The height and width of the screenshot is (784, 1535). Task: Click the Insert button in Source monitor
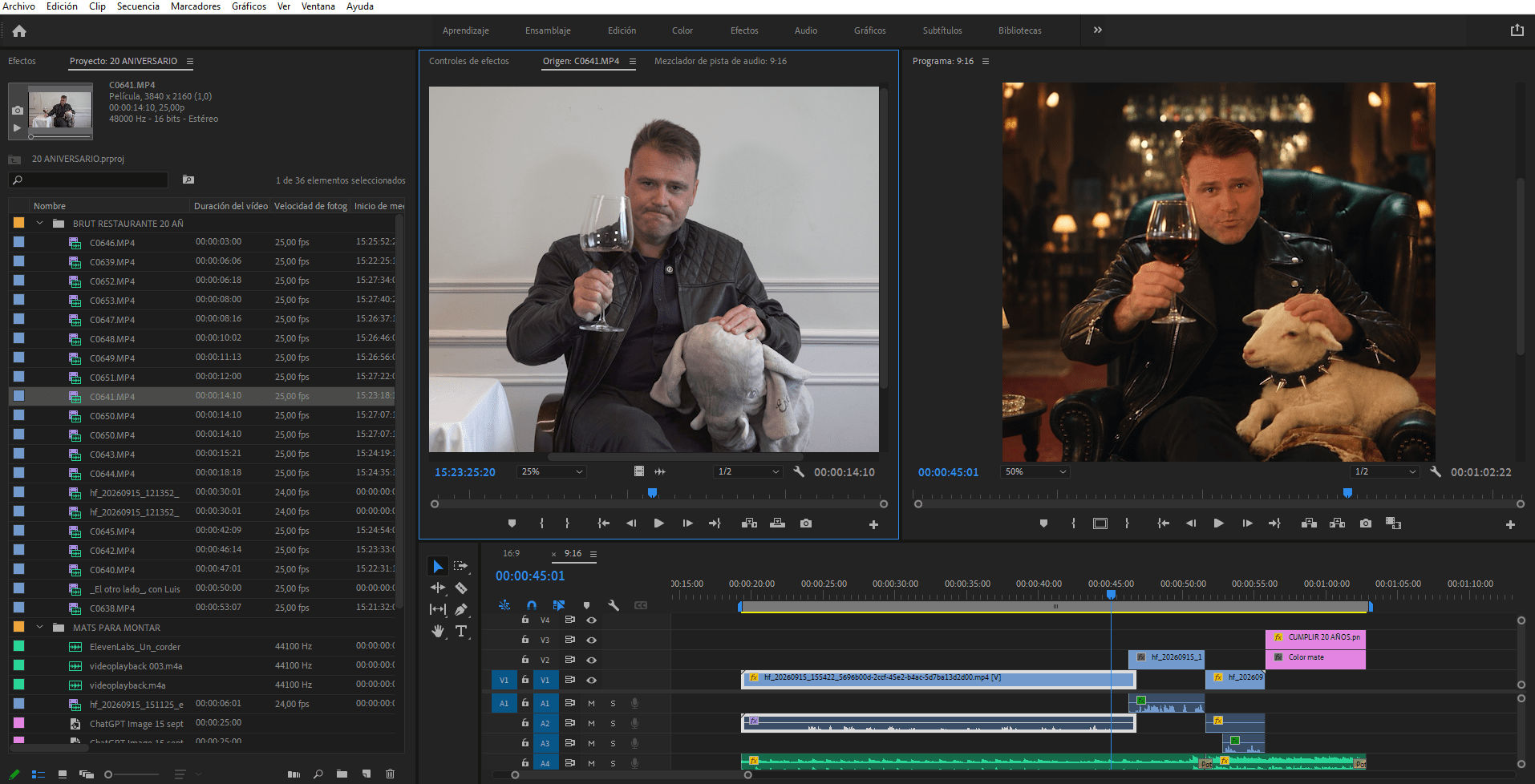point(749,523)
